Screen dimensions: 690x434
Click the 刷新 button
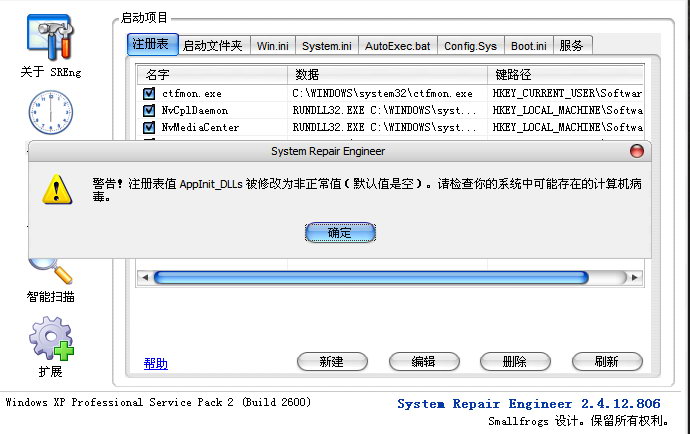[607, 362]
